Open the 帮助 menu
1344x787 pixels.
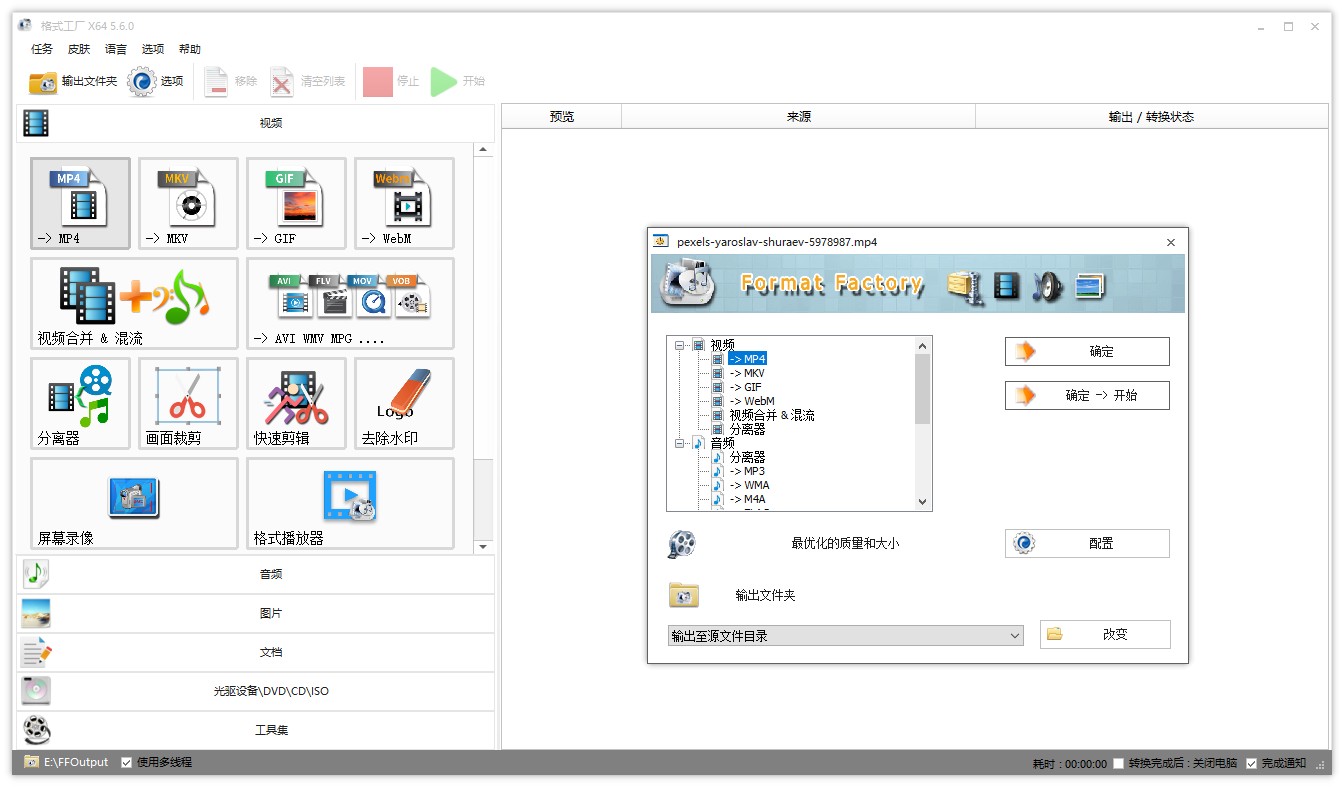pos(190,49)
